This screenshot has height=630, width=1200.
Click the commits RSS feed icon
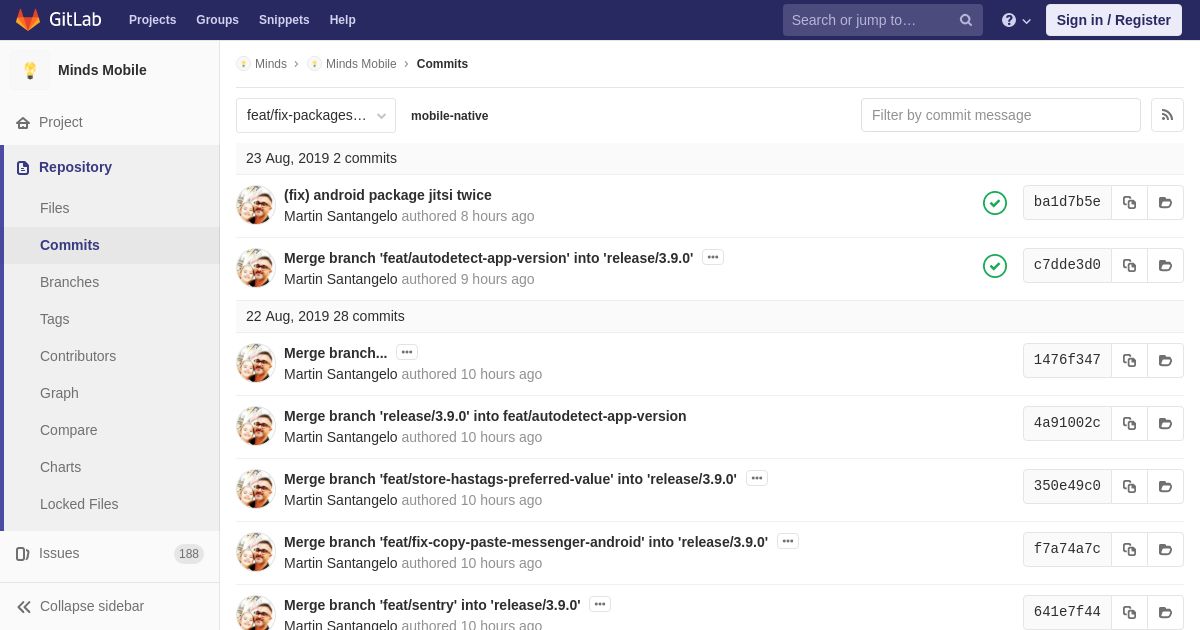(x=1167, y=115)
